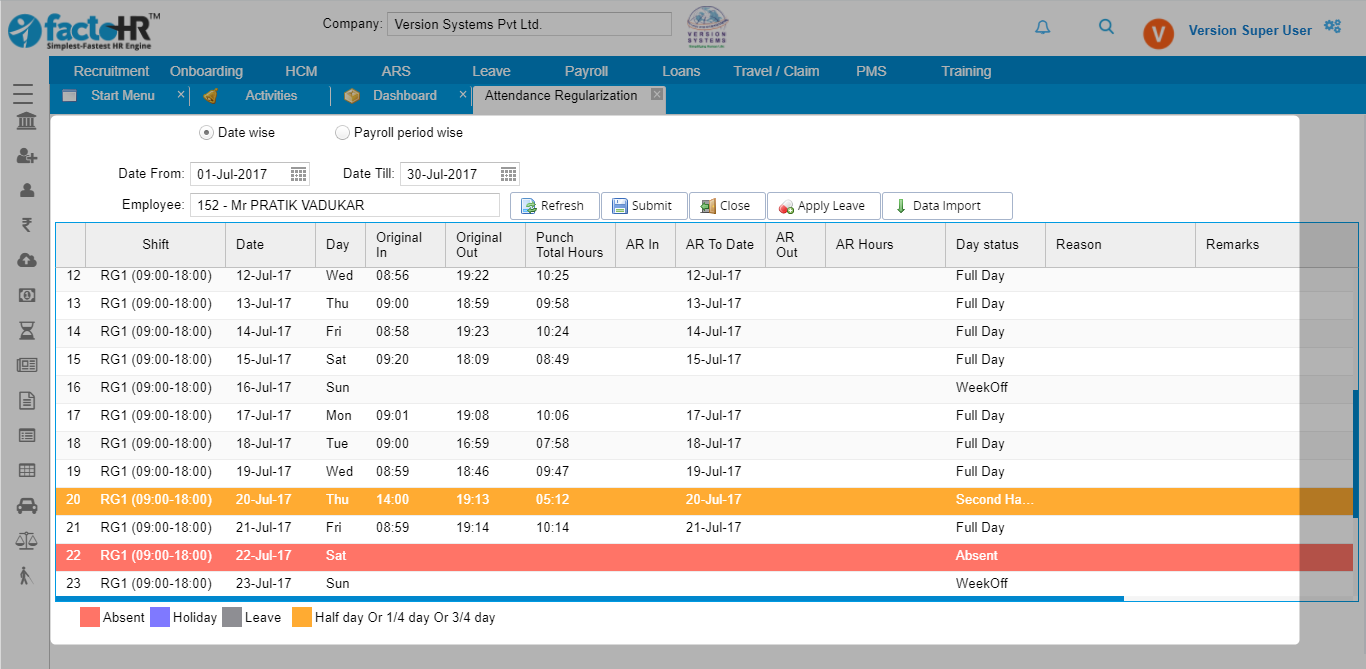Screen dimensions: 1366x669
Task: Open the Company selection field
Action: pos(529,24)
